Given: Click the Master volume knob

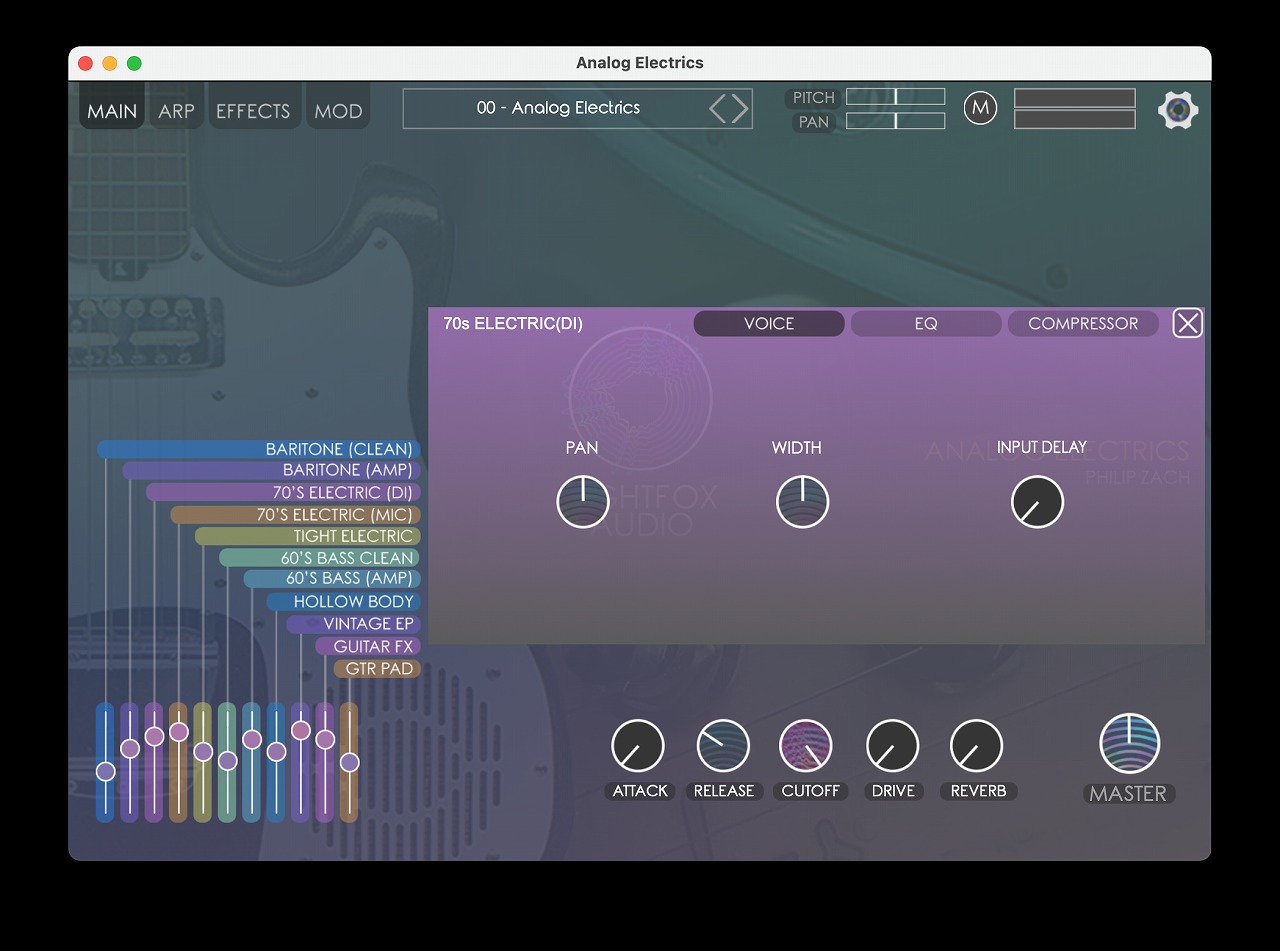Looking at the screenshot, I should 1129,744.
